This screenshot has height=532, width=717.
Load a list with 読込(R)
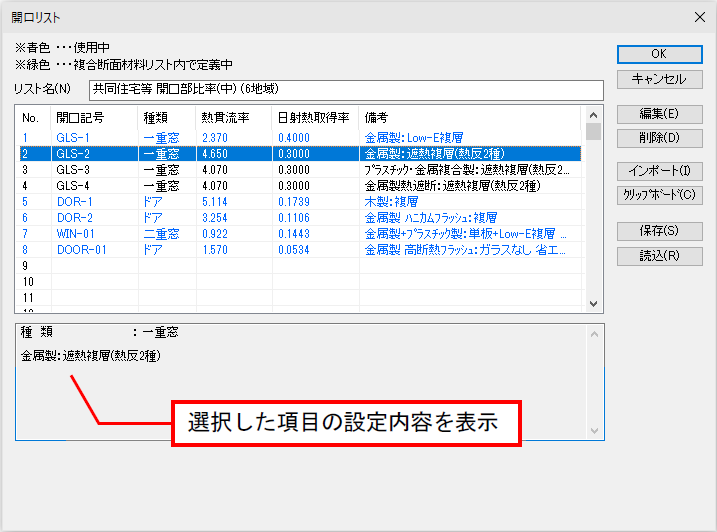pyautogui.click(x=659, y=256)
